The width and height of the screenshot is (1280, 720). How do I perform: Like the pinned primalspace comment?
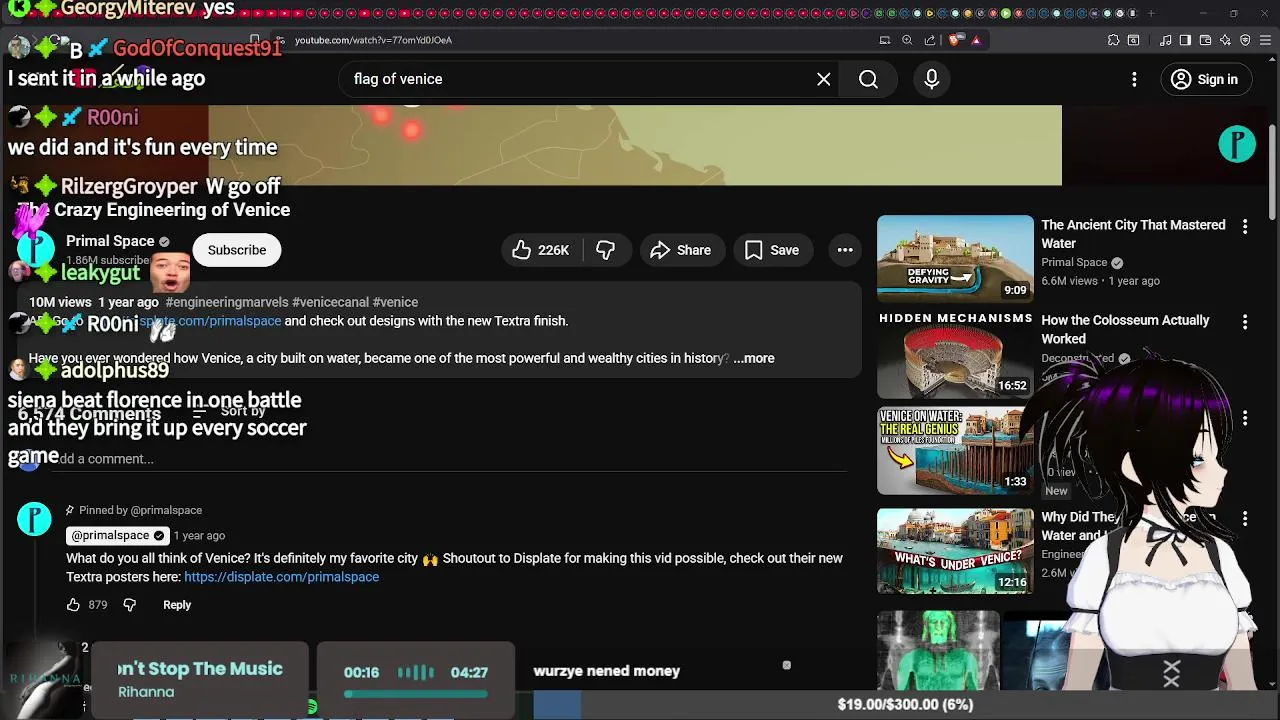point(73,605)
